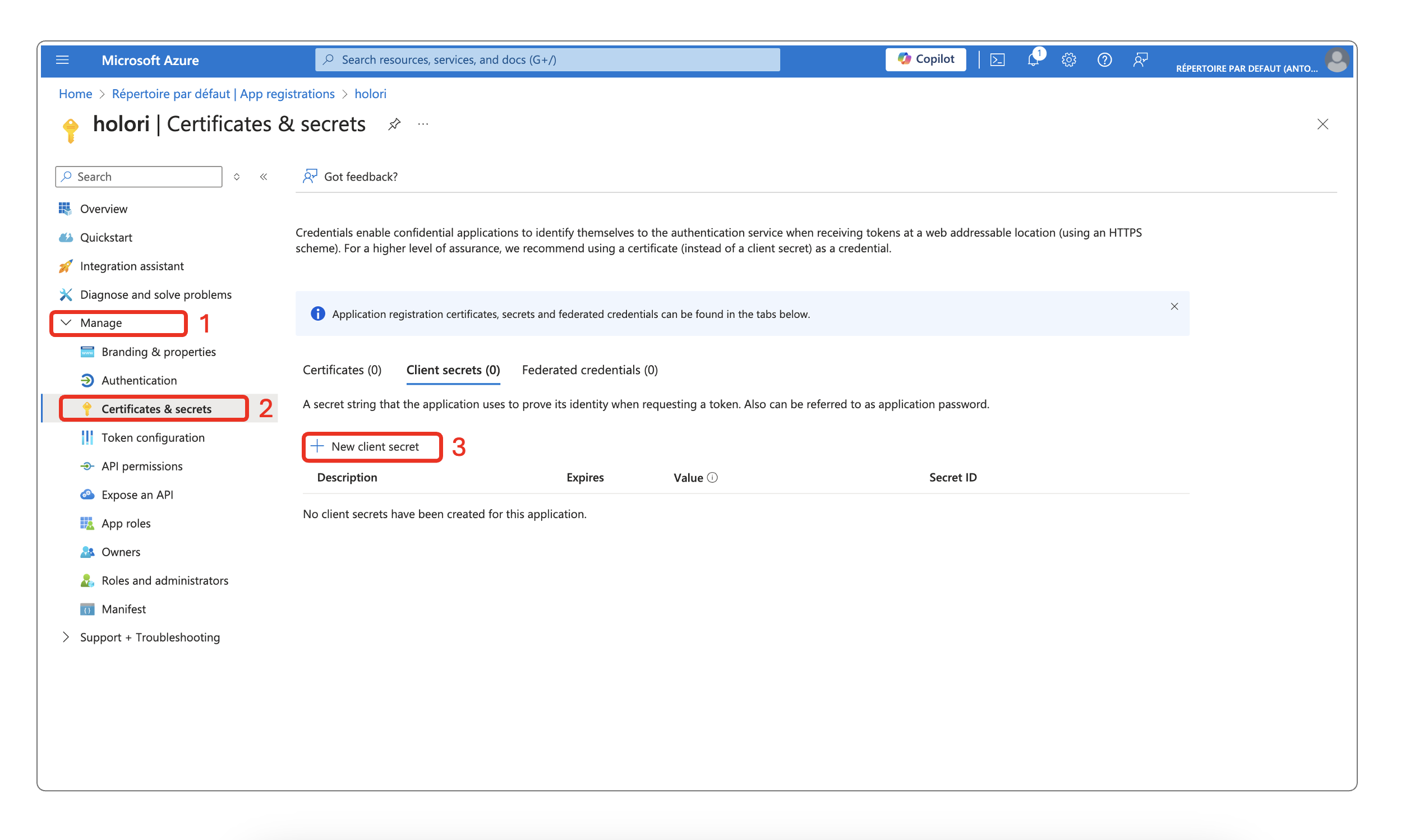
Task: Open Token configuration
Action: [x=153, y=437]
